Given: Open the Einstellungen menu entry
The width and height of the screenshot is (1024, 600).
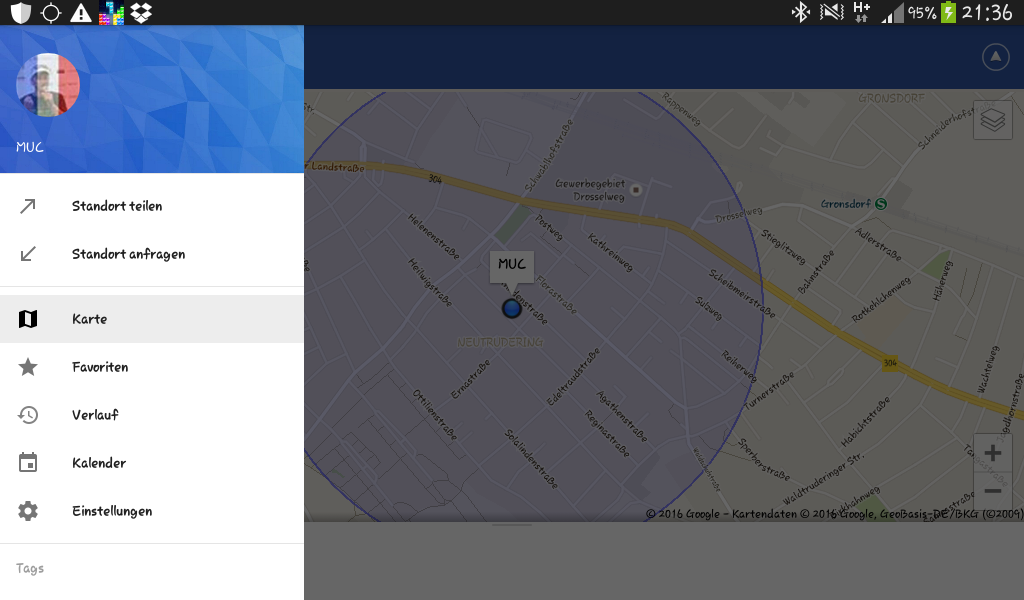Looking at the screenshot, I should pos(152,511).
